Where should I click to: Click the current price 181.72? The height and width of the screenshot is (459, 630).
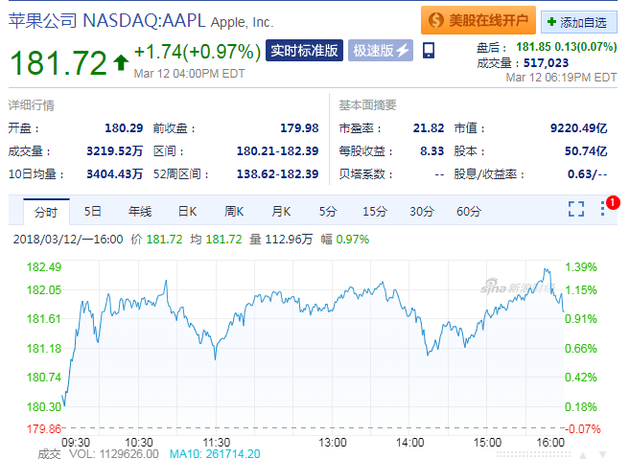[x=59, y=63]
